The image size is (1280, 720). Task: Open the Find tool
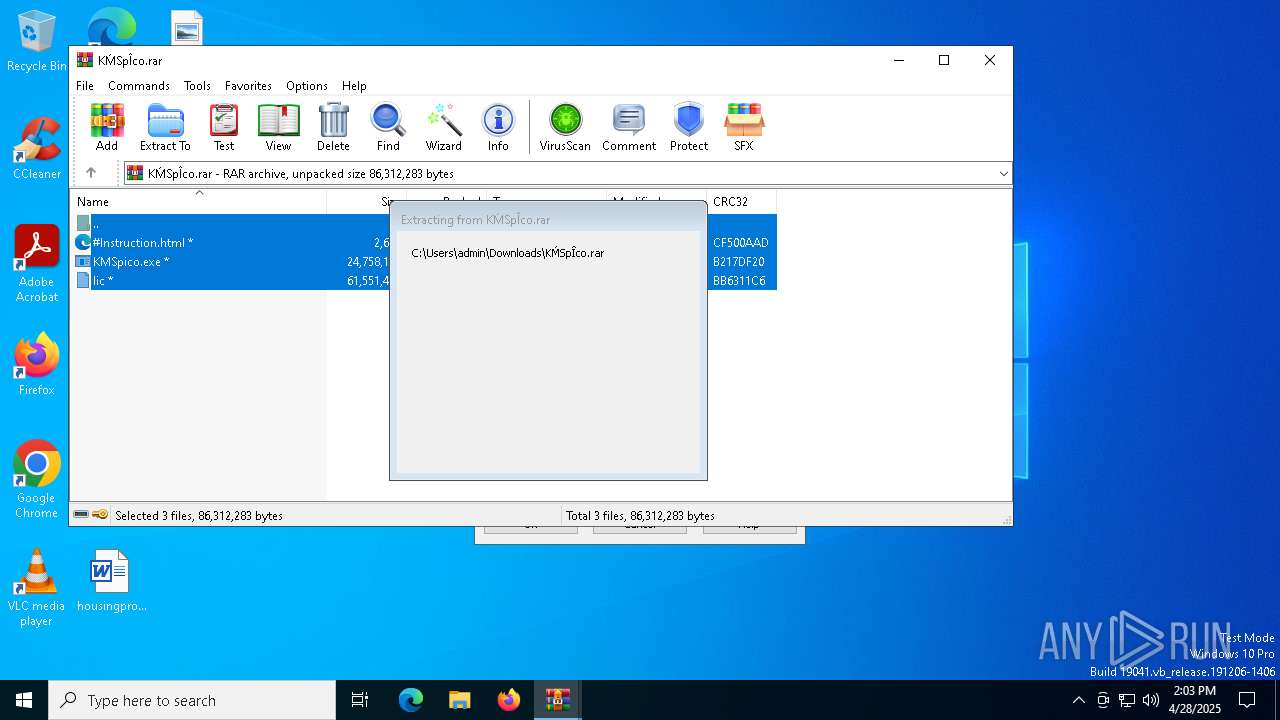(388, 127)
